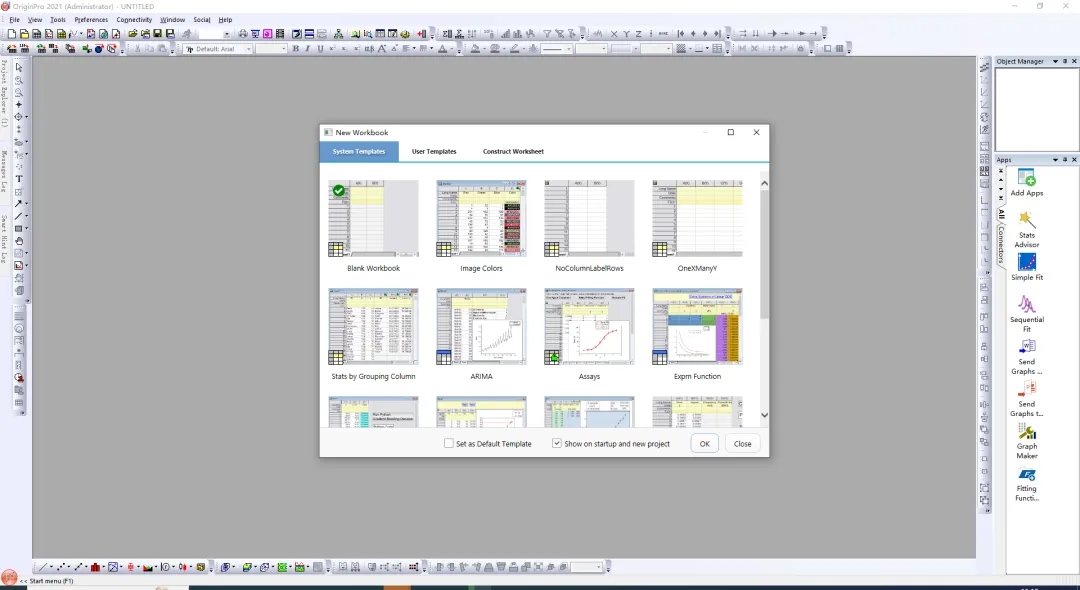Click the Origin start menu round icon
The image size is (1080, 590).
(x=9, y=578)
